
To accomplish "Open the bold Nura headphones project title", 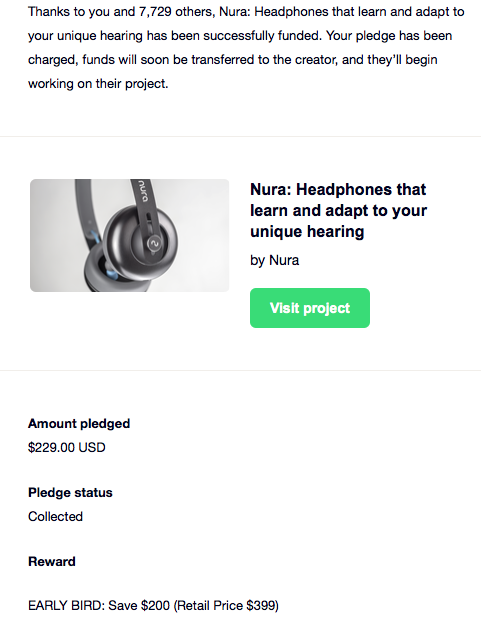I will (x=338, y=210).
